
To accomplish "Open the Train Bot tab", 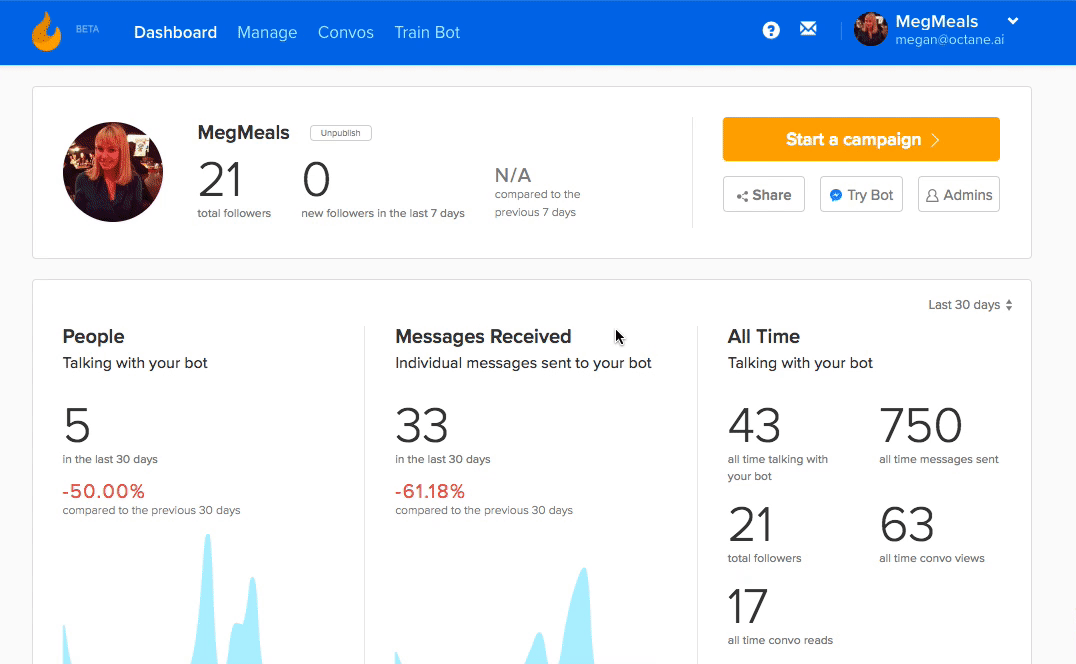I will tap(427, 32).
